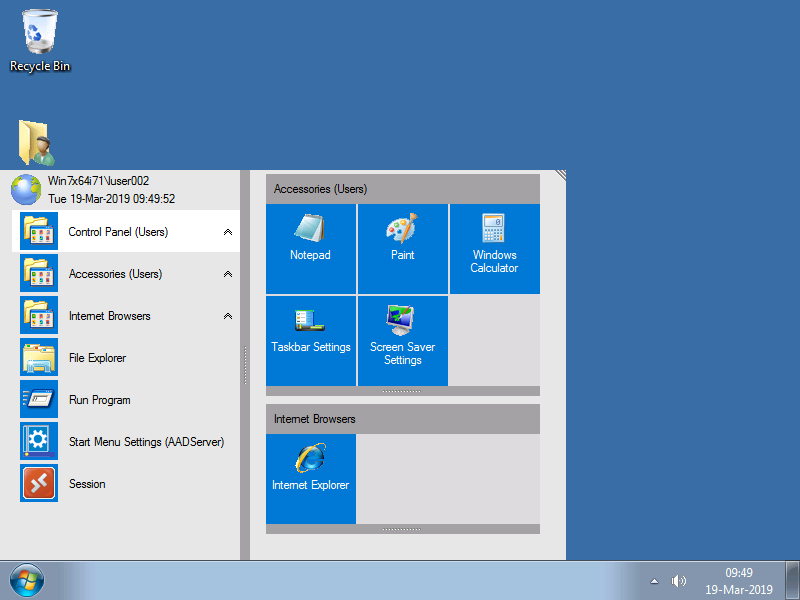This screenshot has height=600, width=800.
Task: Launch Paint from the Accessories tiles
Action: click(402, 248)
